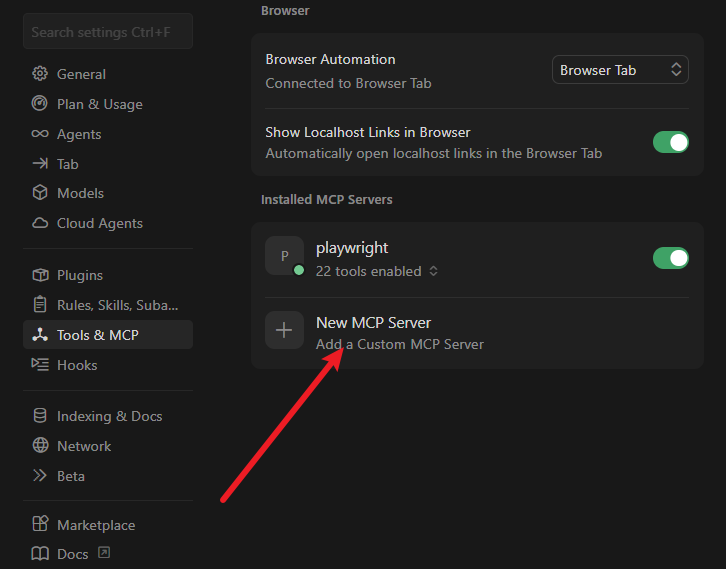This screenshot has height=569, width=726.
Task: Click the Browser section heading
Action: coord(285,10)
